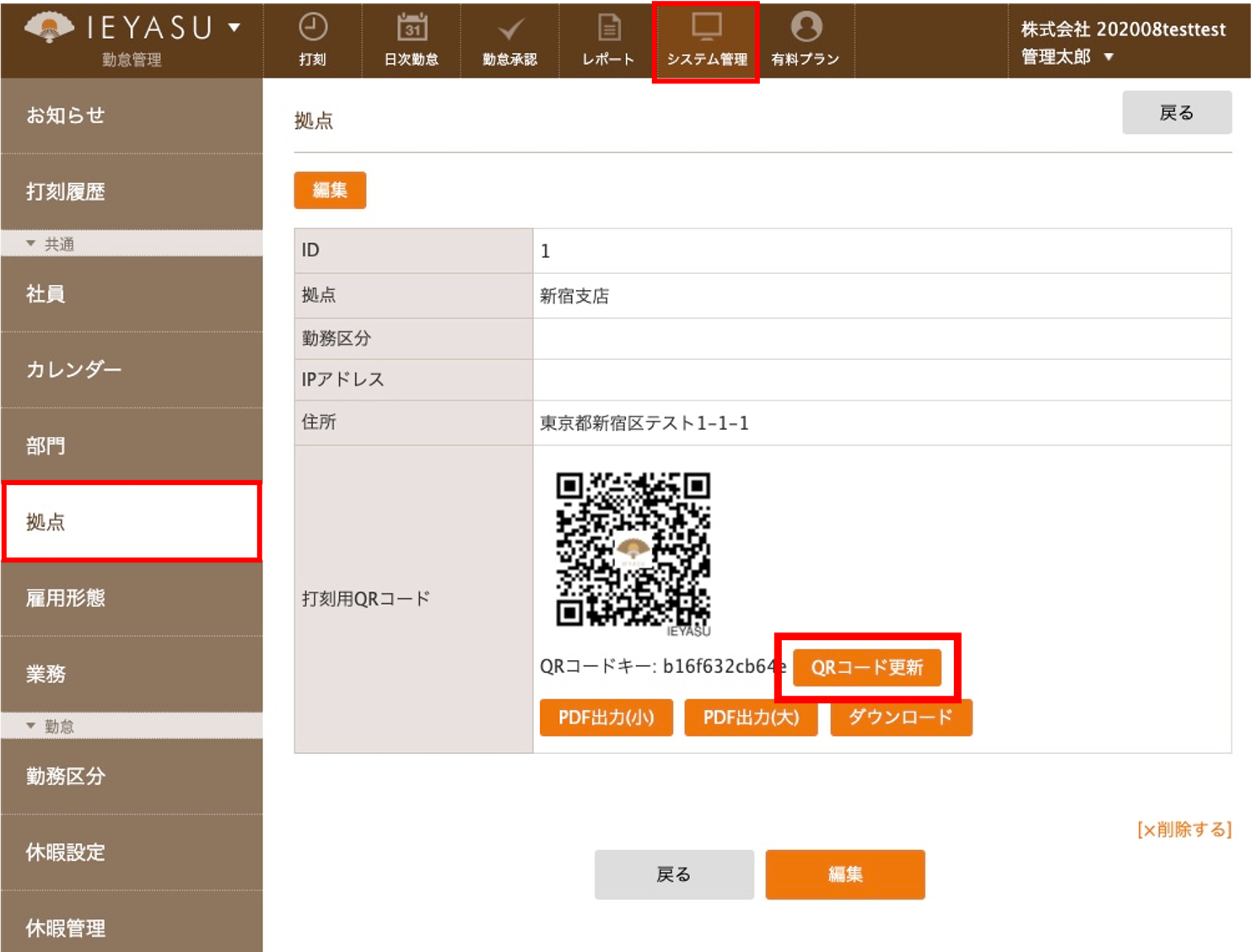Open the 勤怠承認 checkmark icon
Viewport: 1251px width, 952px height.
(x=510, y=29)
